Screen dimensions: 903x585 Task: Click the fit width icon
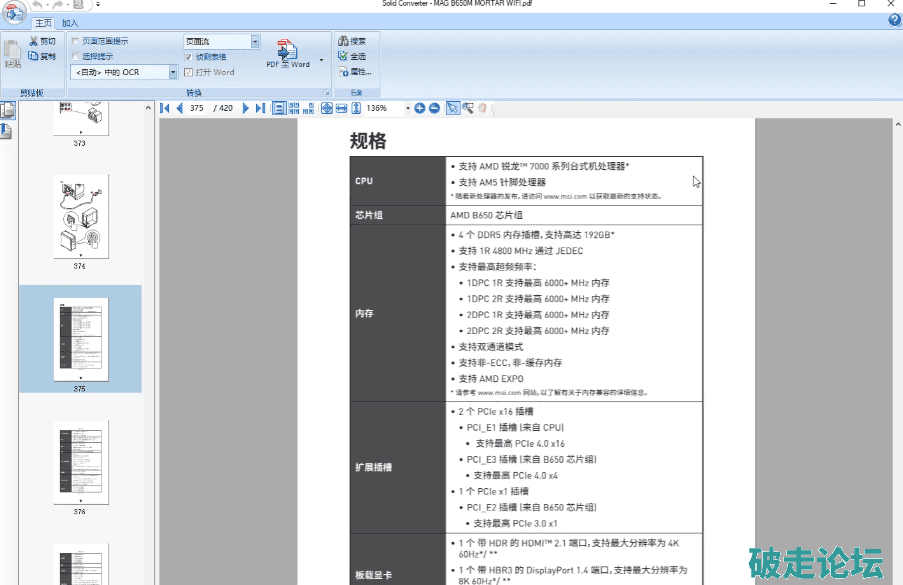pyautogui.click(x=342, y=108)
